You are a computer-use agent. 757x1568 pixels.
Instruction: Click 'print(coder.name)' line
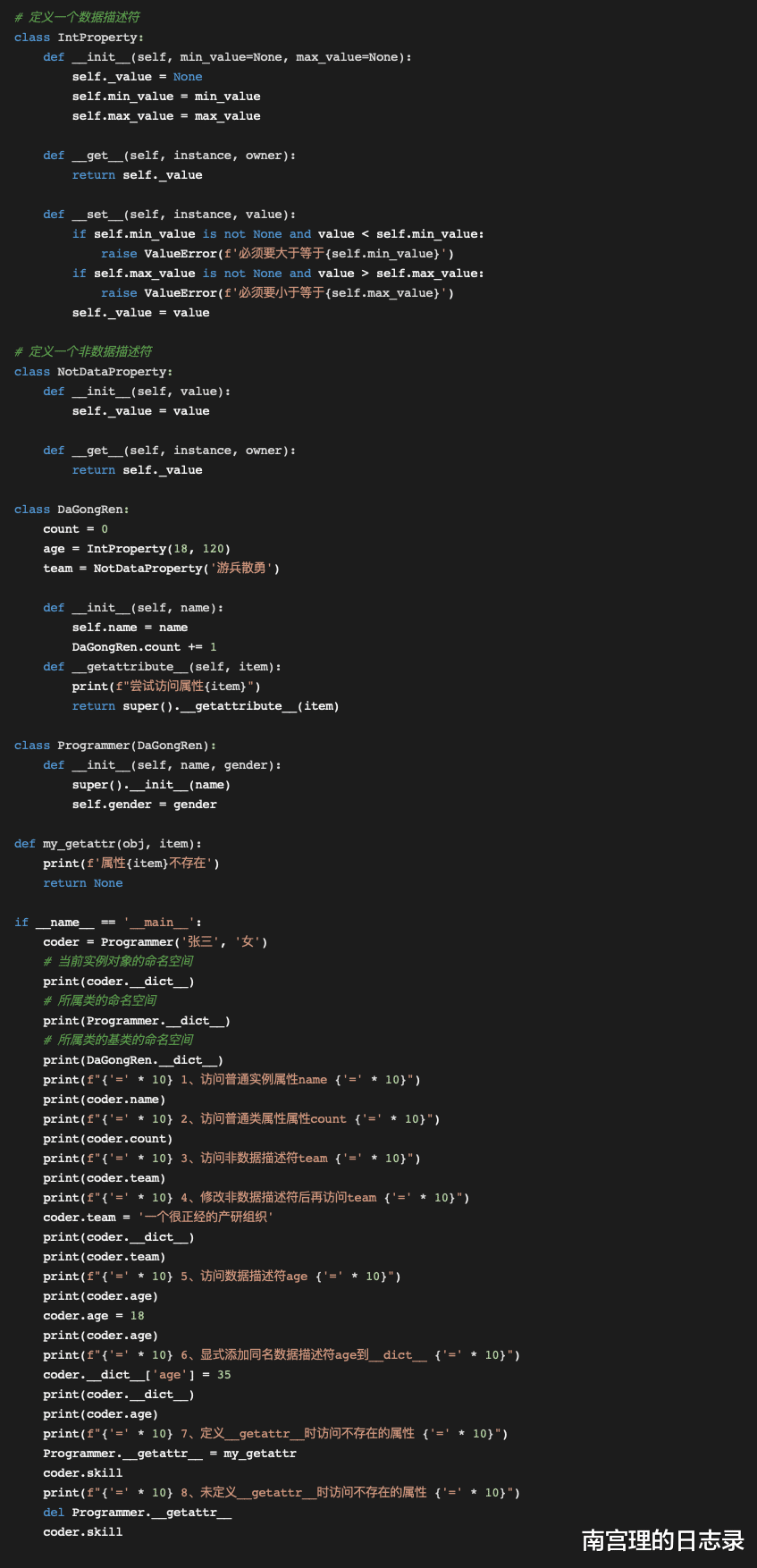(x=105, y=1100)
